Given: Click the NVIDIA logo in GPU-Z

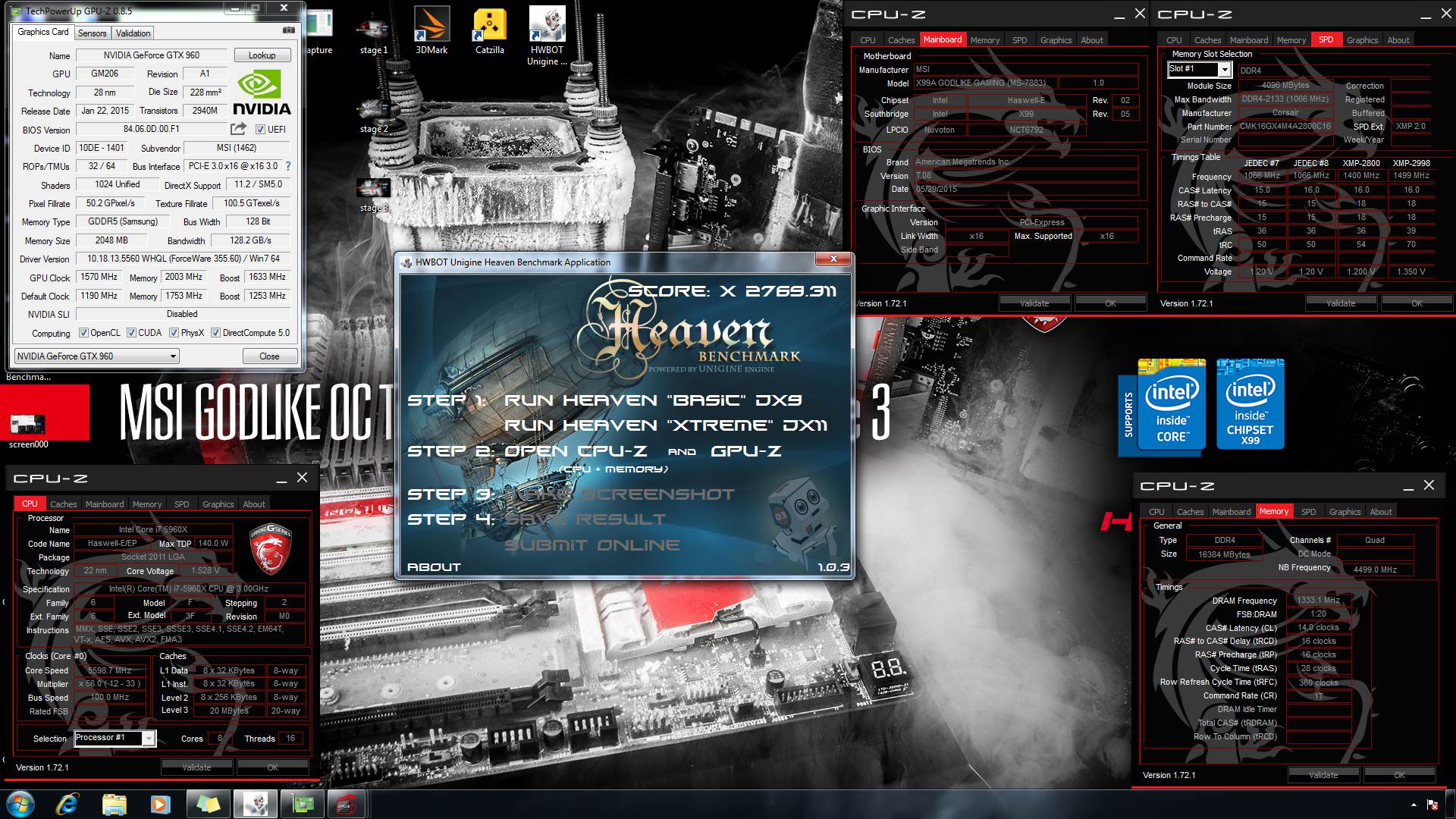Looking at the screenshot, I should (x=262, y=92).
